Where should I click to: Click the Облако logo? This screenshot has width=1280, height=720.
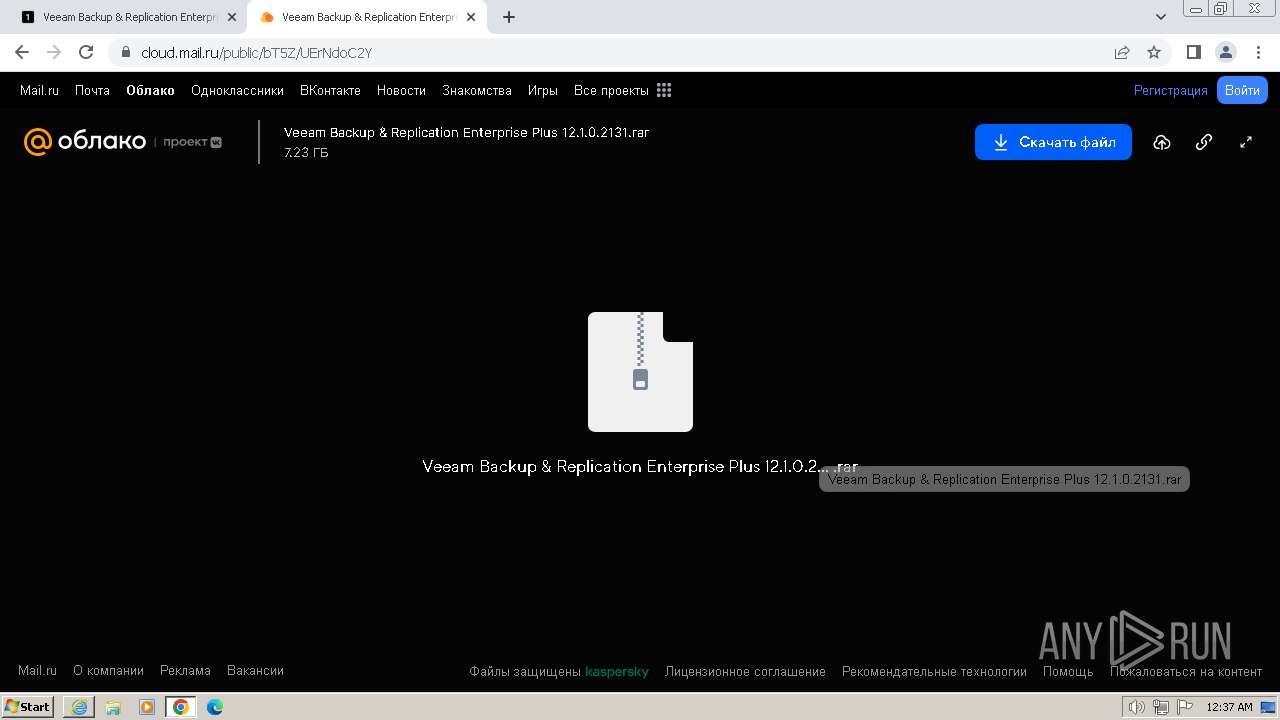[85, 142]
